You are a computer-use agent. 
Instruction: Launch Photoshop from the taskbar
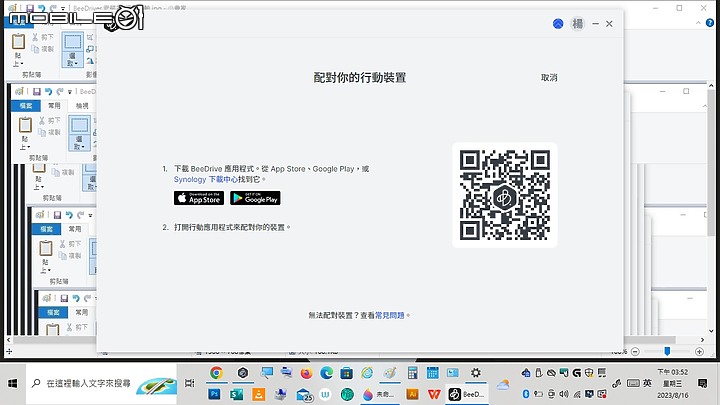coord(214,394)
